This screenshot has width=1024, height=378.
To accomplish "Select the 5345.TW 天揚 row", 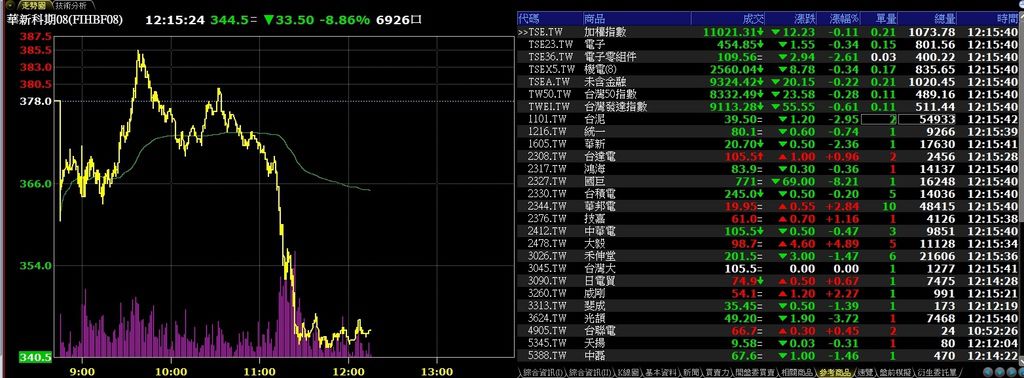I will click(768, 343).
